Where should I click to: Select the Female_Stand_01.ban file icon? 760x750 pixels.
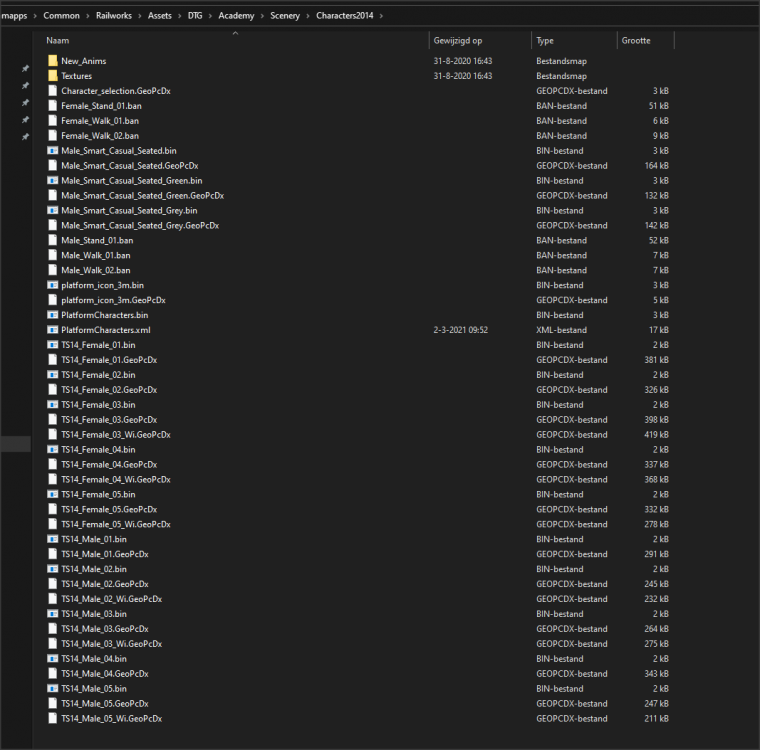(x=52, y=106)
